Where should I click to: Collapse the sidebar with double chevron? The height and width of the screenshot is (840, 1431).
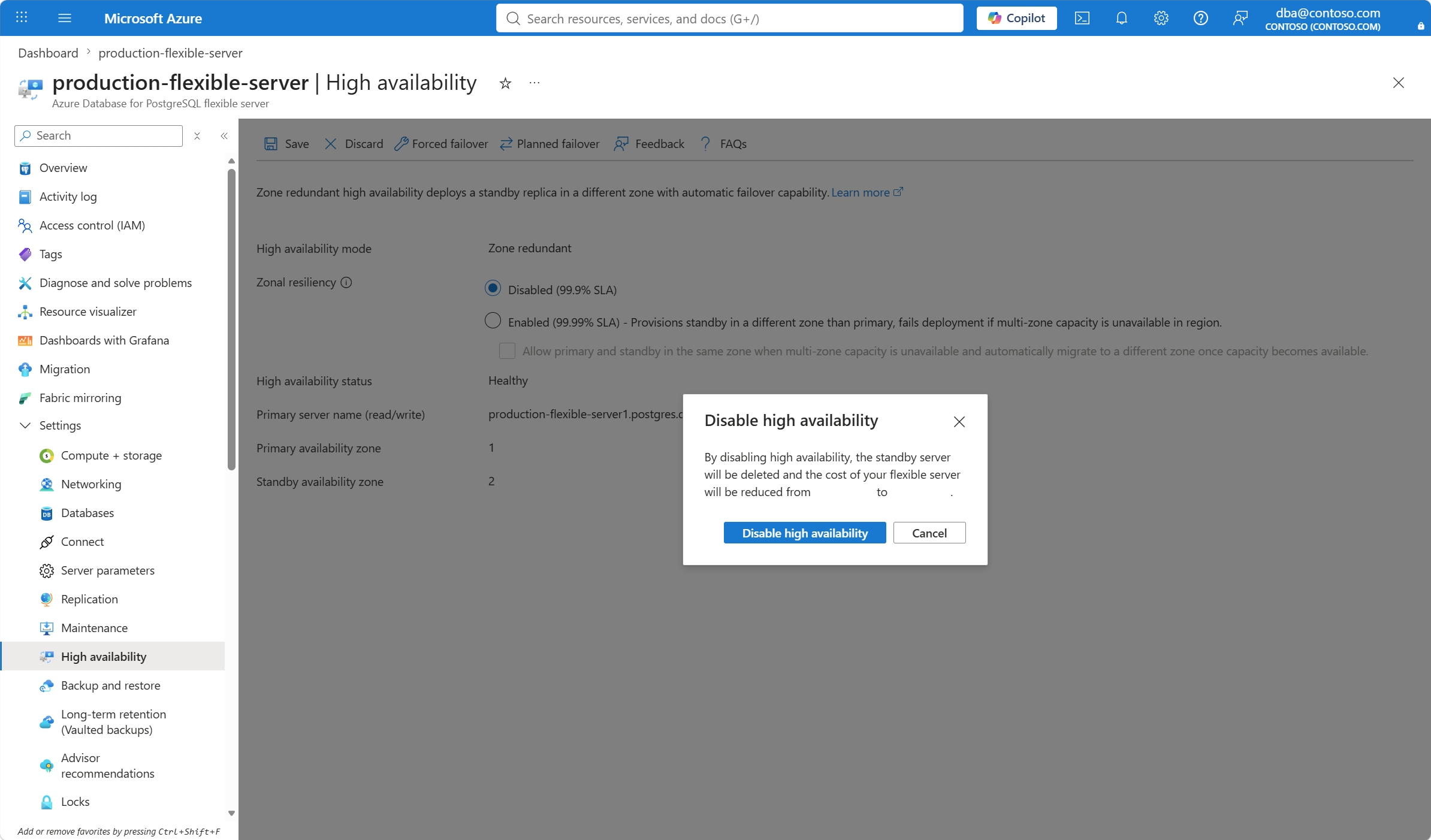coord(224,136)
